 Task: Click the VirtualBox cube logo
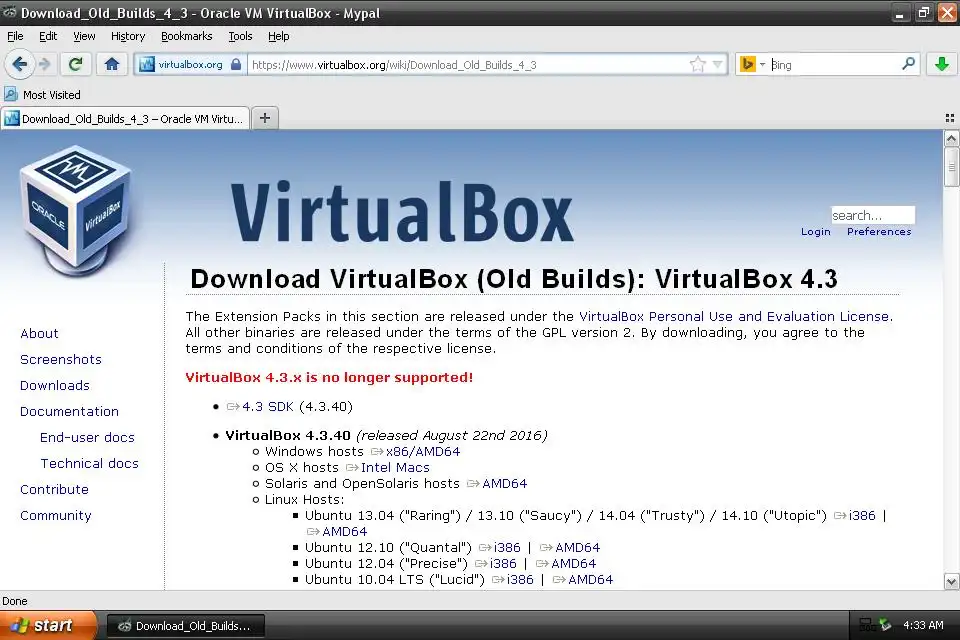tap(77, 210)
